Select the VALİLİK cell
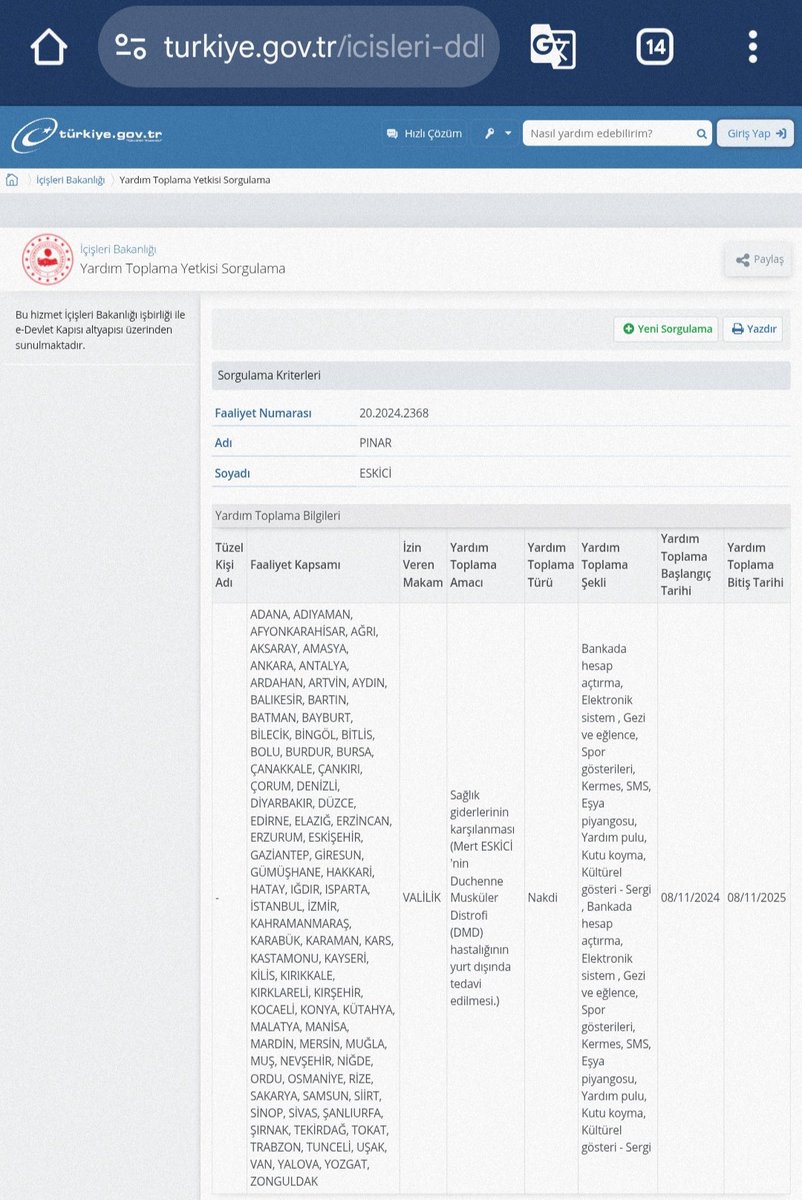The height and width of the screenshot is (1200, 802). [421, 898]
